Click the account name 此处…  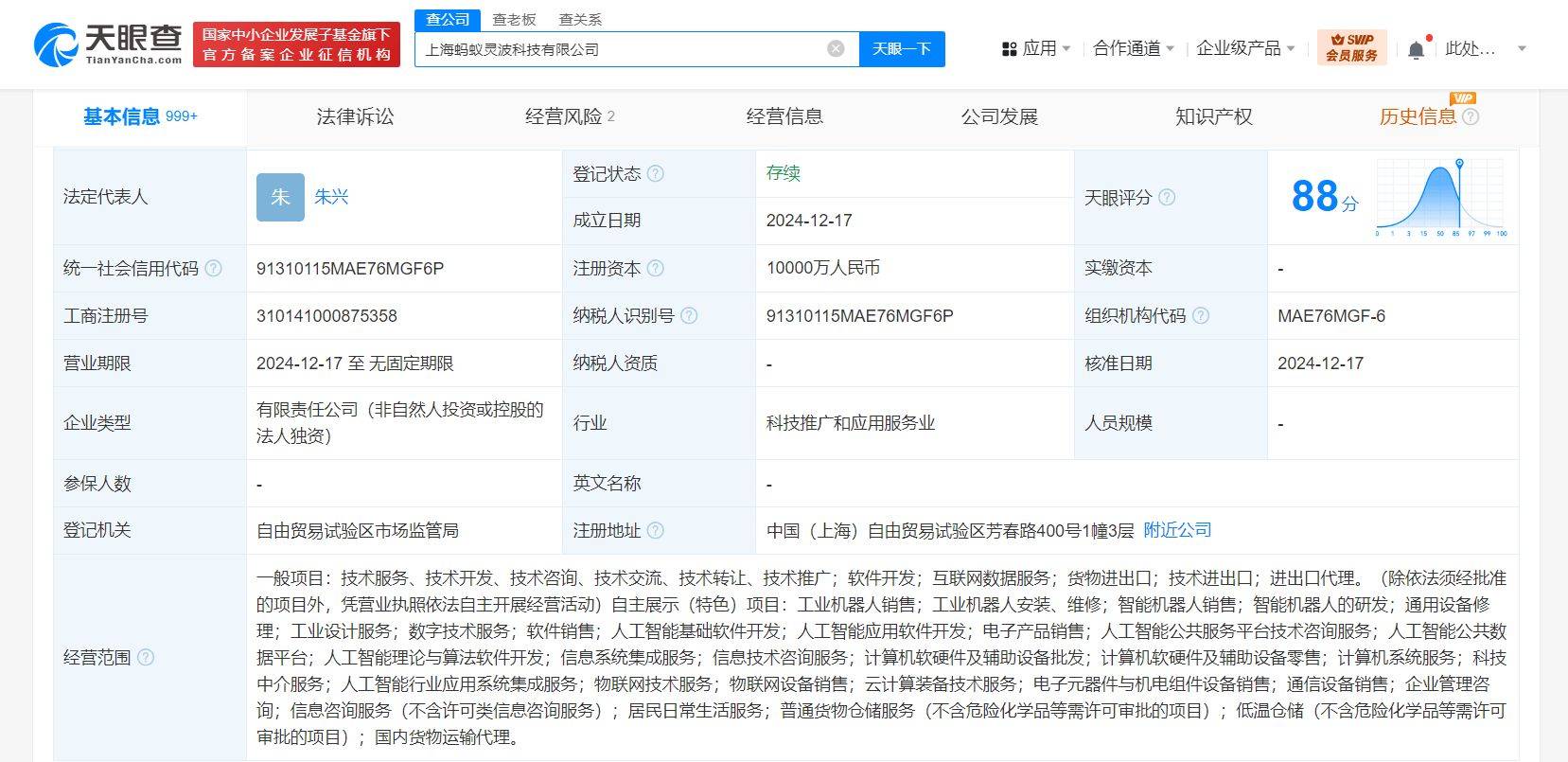[1471, 48]
